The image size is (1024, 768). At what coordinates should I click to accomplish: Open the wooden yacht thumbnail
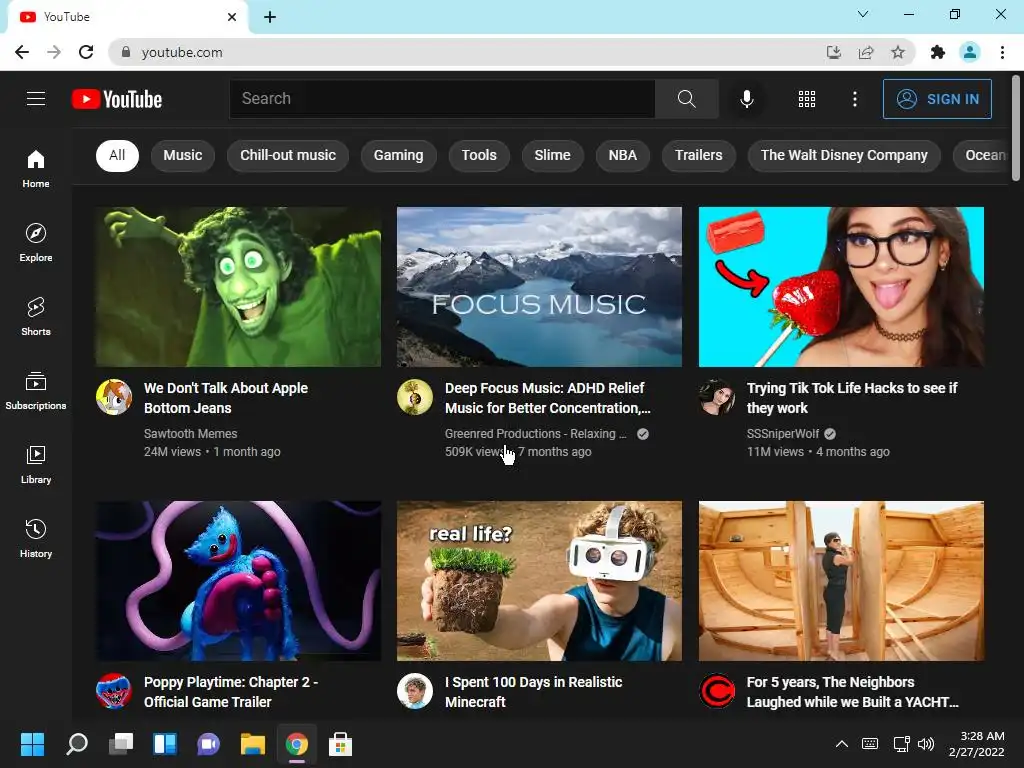pos(841,581)
